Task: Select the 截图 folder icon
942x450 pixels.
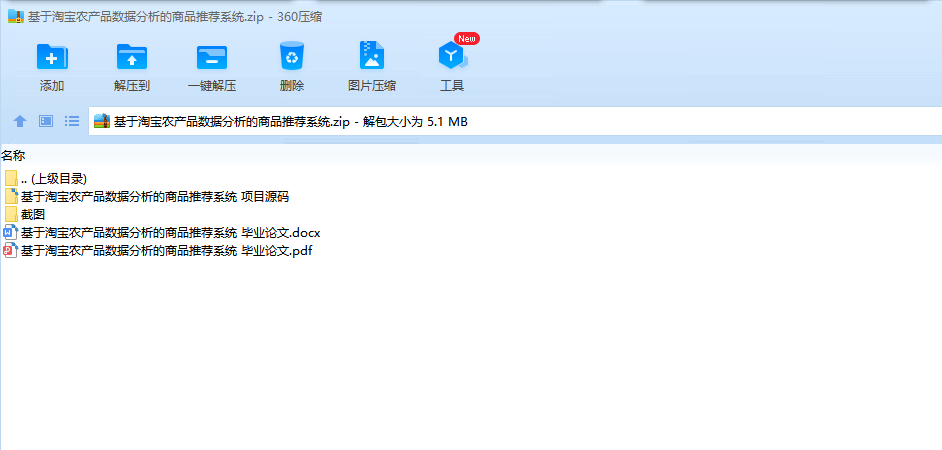Action: pos(11,214)
